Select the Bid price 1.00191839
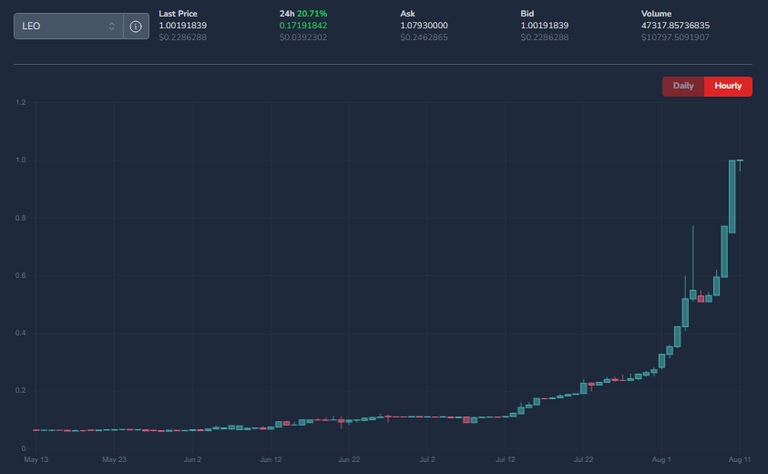 pos(545,25)
